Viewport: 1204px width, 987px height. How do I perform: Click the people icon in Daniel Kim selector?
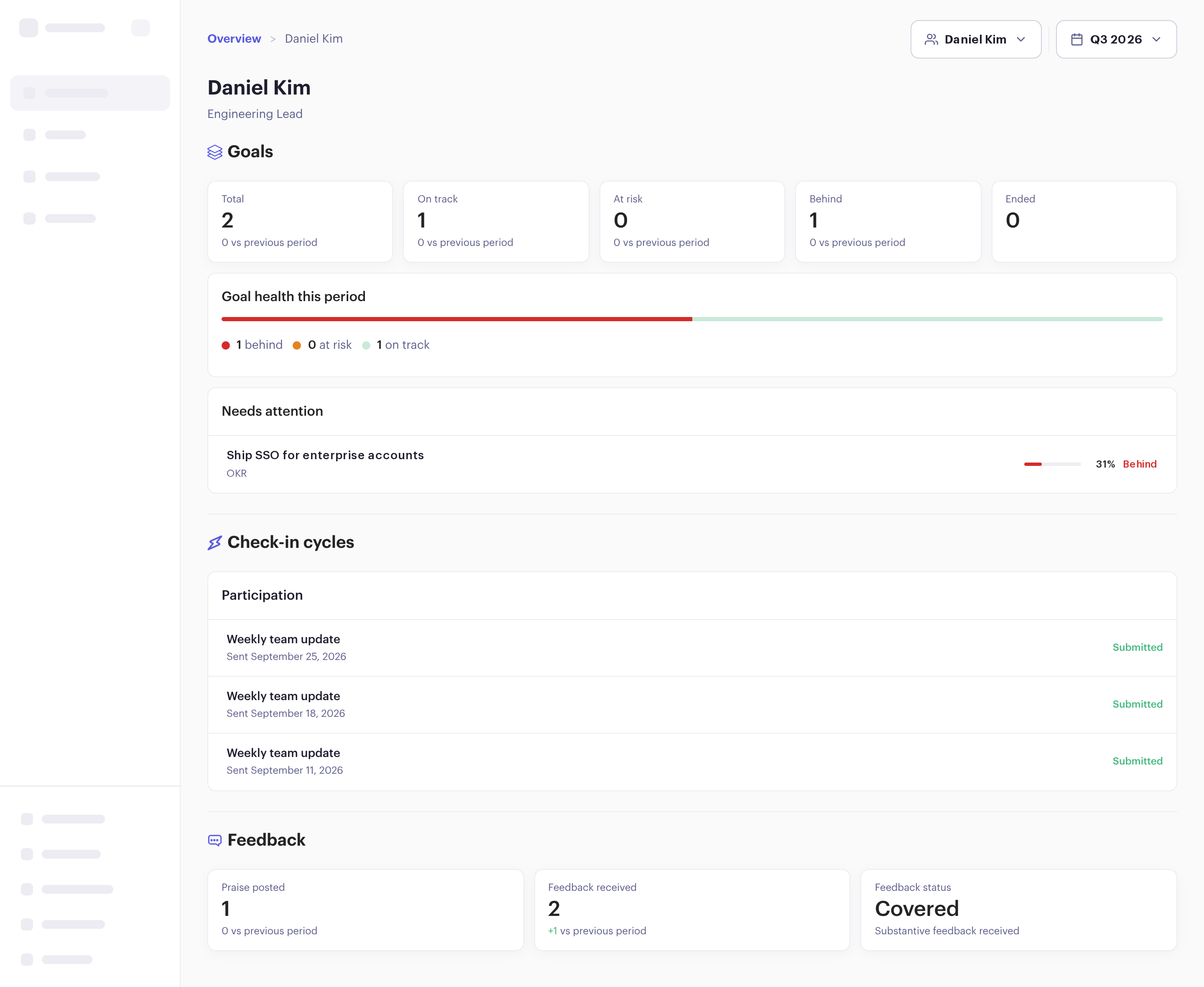931,39
